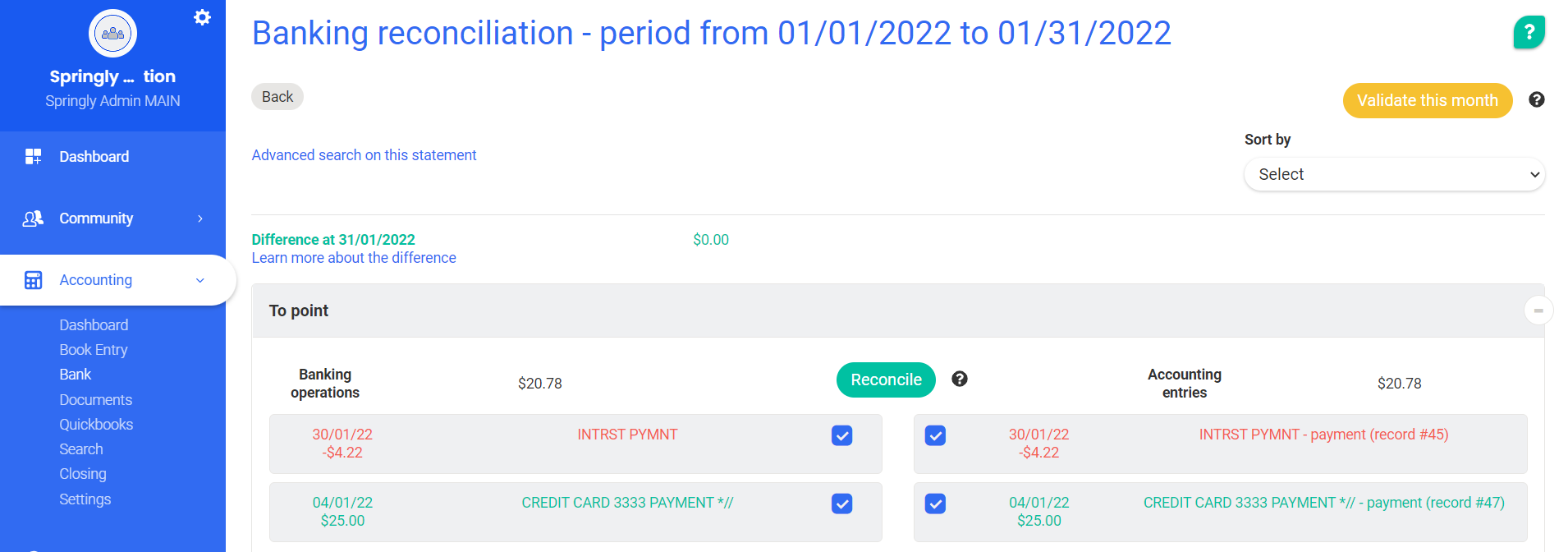Expand the Community menu chevron
This screenshot has height=552, width=1568.
point(200,218)
